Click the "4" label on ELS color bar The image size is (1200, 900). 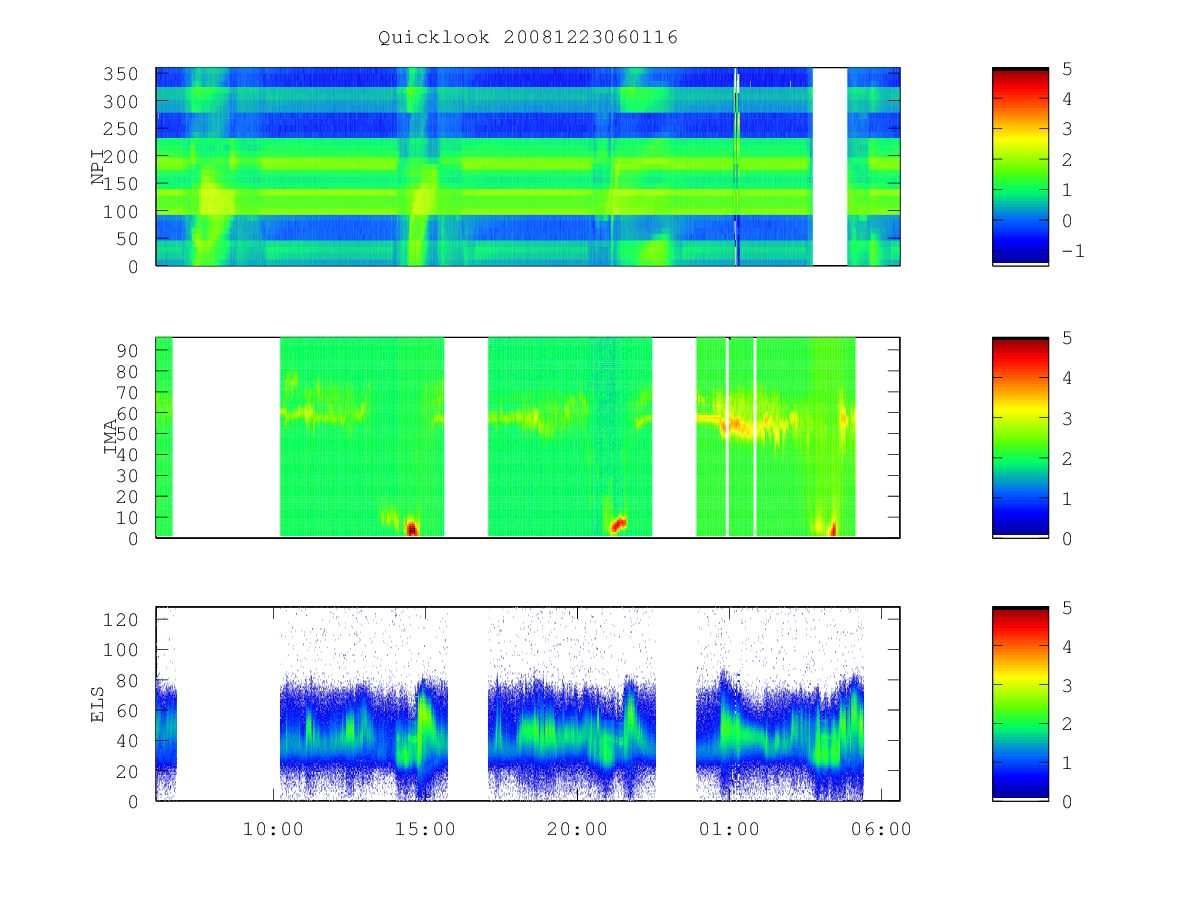1066,646
